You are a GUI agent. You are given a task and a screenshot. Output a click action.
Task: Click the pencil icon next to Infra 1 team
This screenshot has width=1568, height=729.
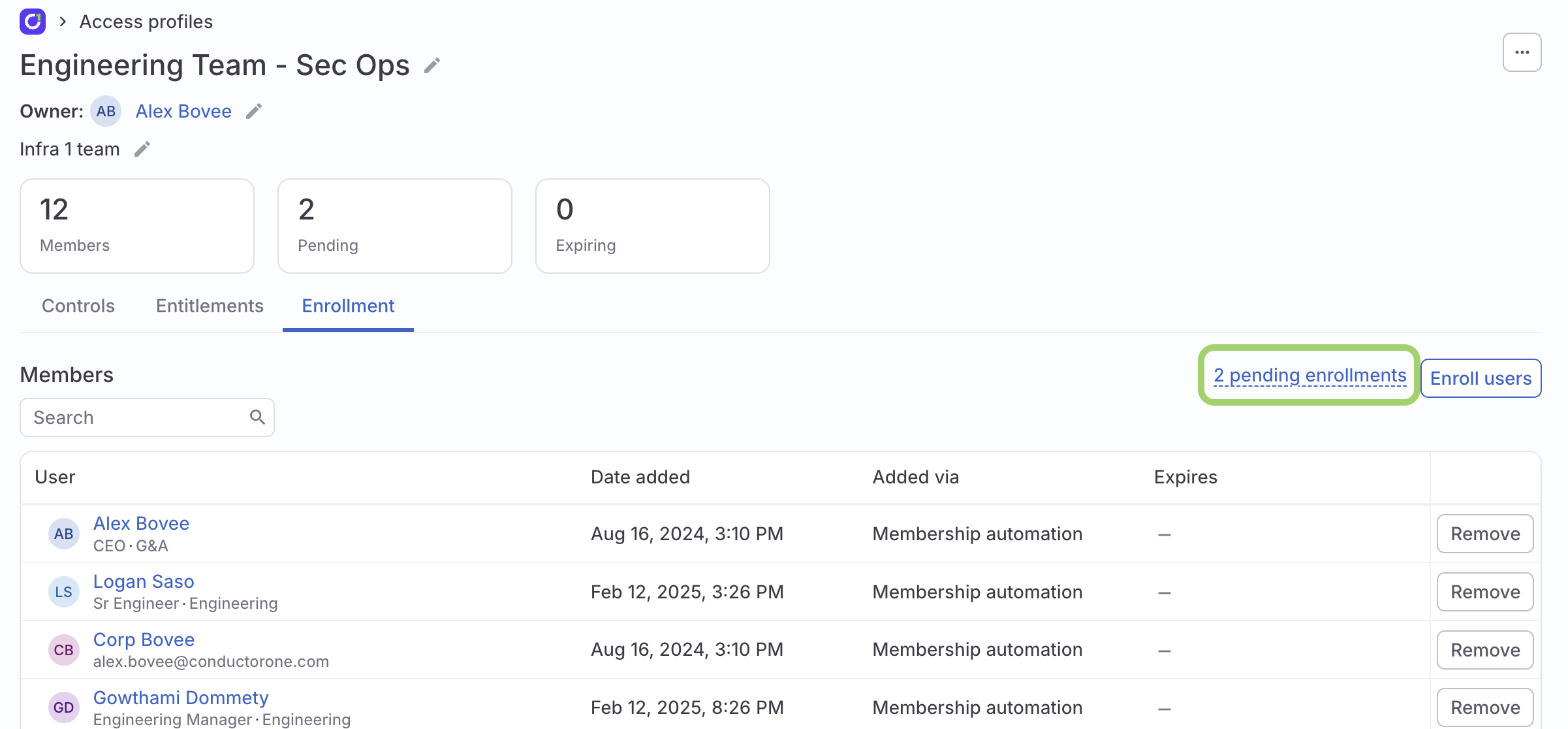click(142, 149)
